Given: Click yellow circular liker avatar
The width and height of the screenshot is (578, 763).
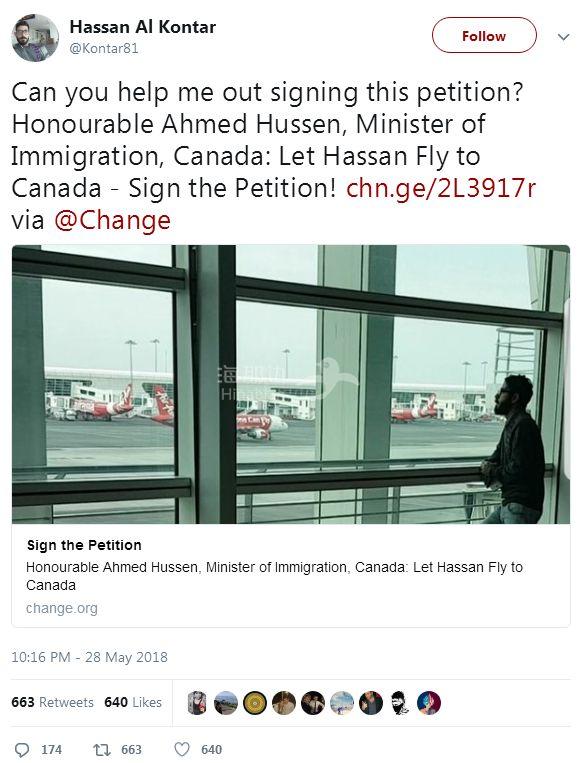Looking at the screenshot, I should pos(254,703).
